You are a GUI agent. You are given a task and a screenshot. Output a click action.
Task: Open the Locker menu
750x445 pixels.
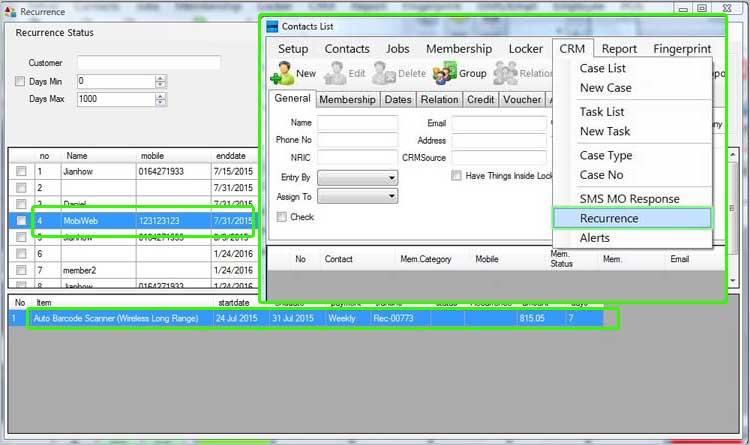pyautogui.click(x=526, y=49)
